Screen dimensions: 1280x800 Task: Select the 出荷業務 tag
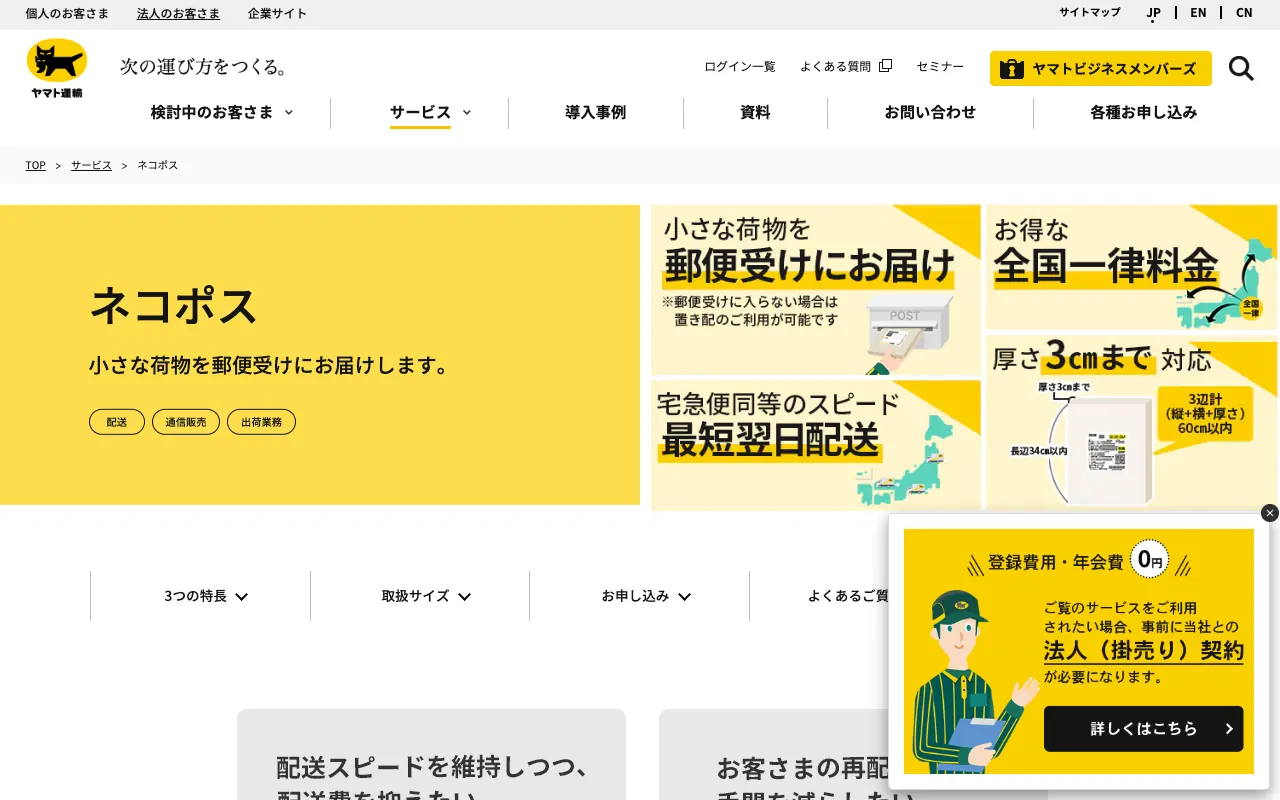(261, 422)
